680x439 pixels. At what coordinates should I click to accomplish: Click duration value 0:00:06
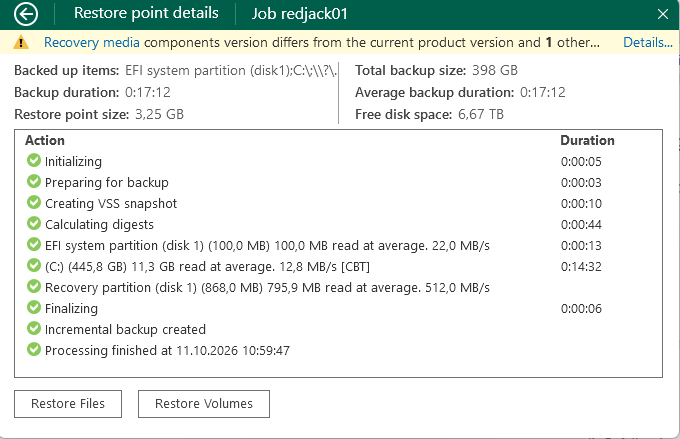pos(581,308)
